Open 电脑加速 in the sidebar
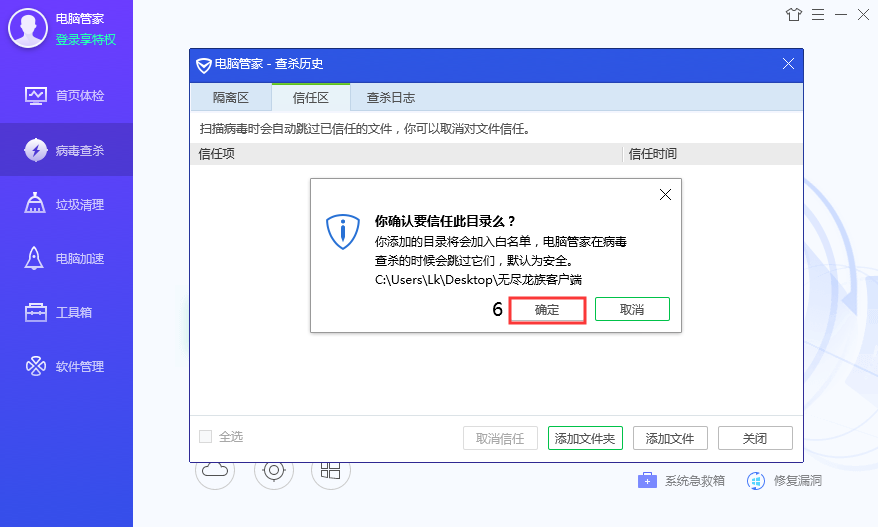878x527 pixels. tap(66, 258)
